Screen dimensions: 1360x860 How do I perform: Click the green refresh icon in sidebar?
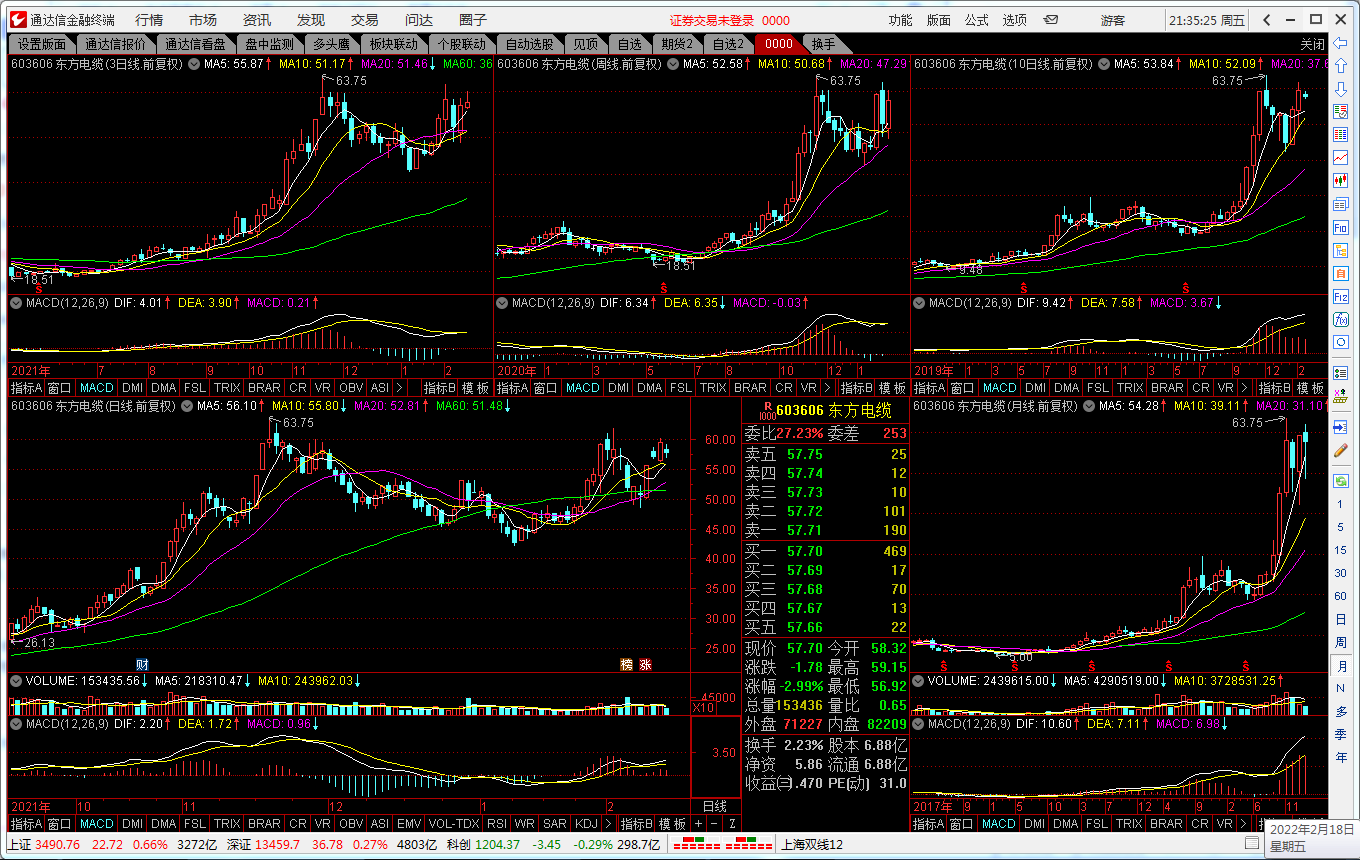(1341, 481)
